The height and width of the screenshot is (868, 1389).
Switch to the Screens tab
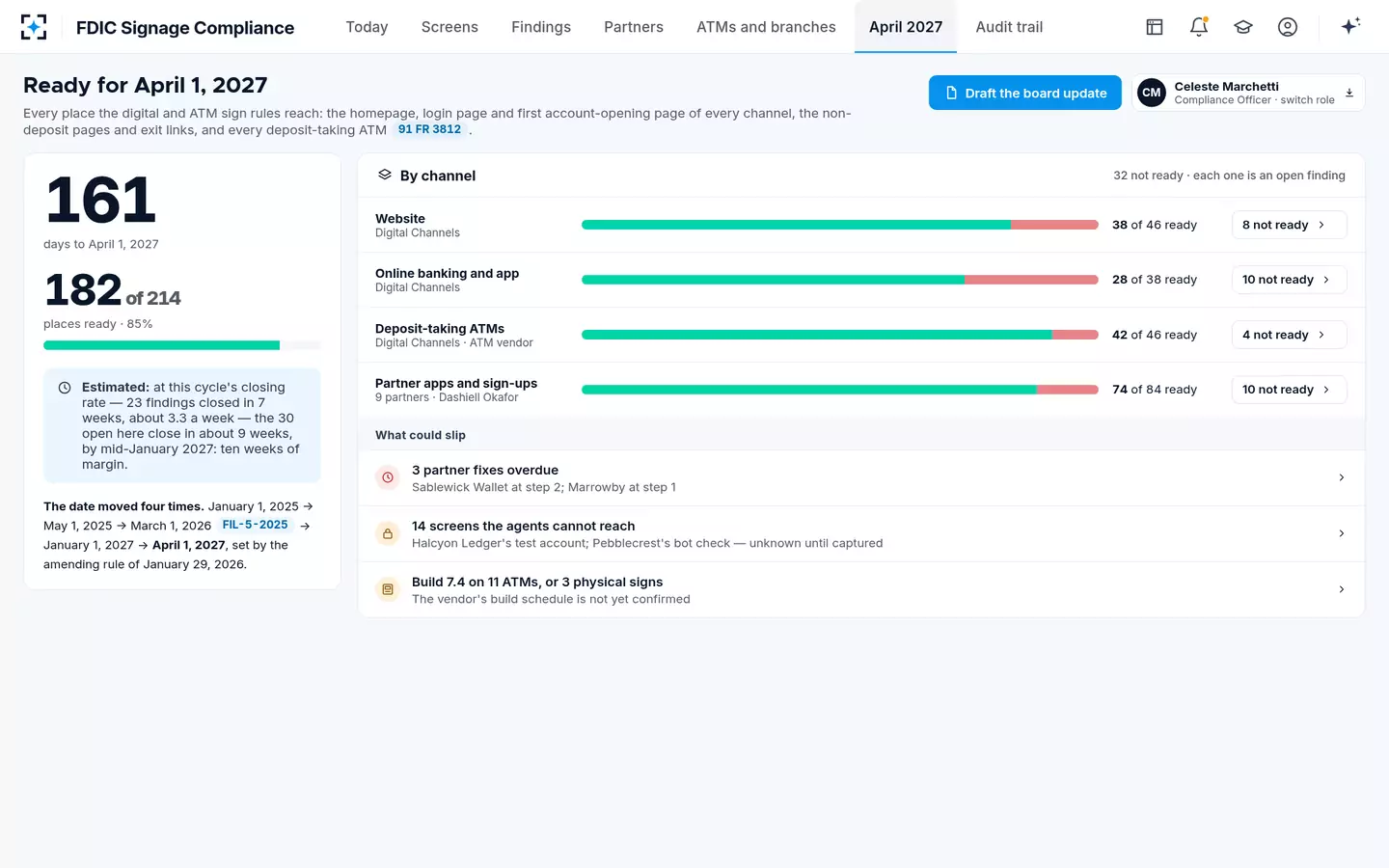click(449, 27)
